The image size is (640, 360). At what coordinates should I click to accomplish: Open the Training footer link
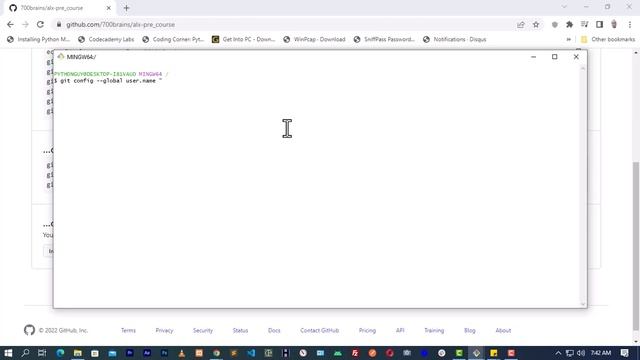[x=434, y=330]
